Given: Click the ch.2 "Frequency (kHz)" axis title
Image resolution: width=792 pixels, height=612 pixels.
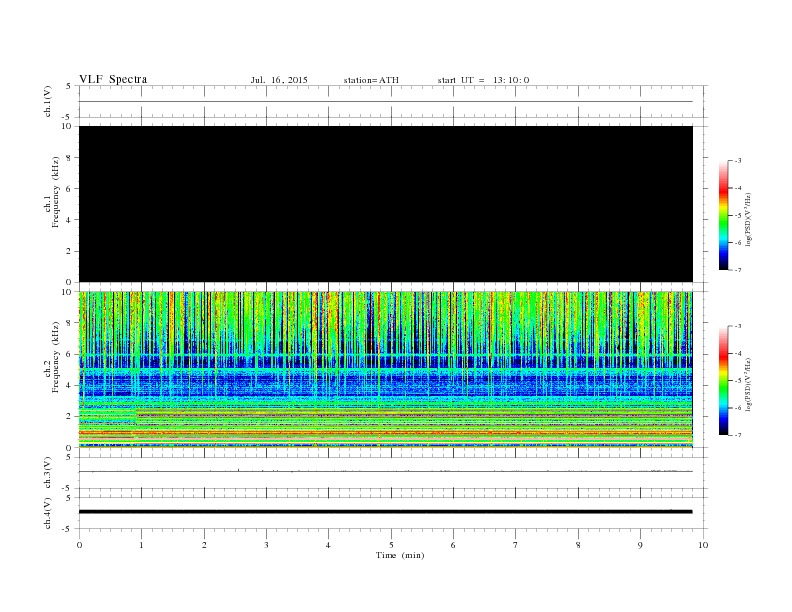Looking at the screenshot, I should tap(56, 357).
